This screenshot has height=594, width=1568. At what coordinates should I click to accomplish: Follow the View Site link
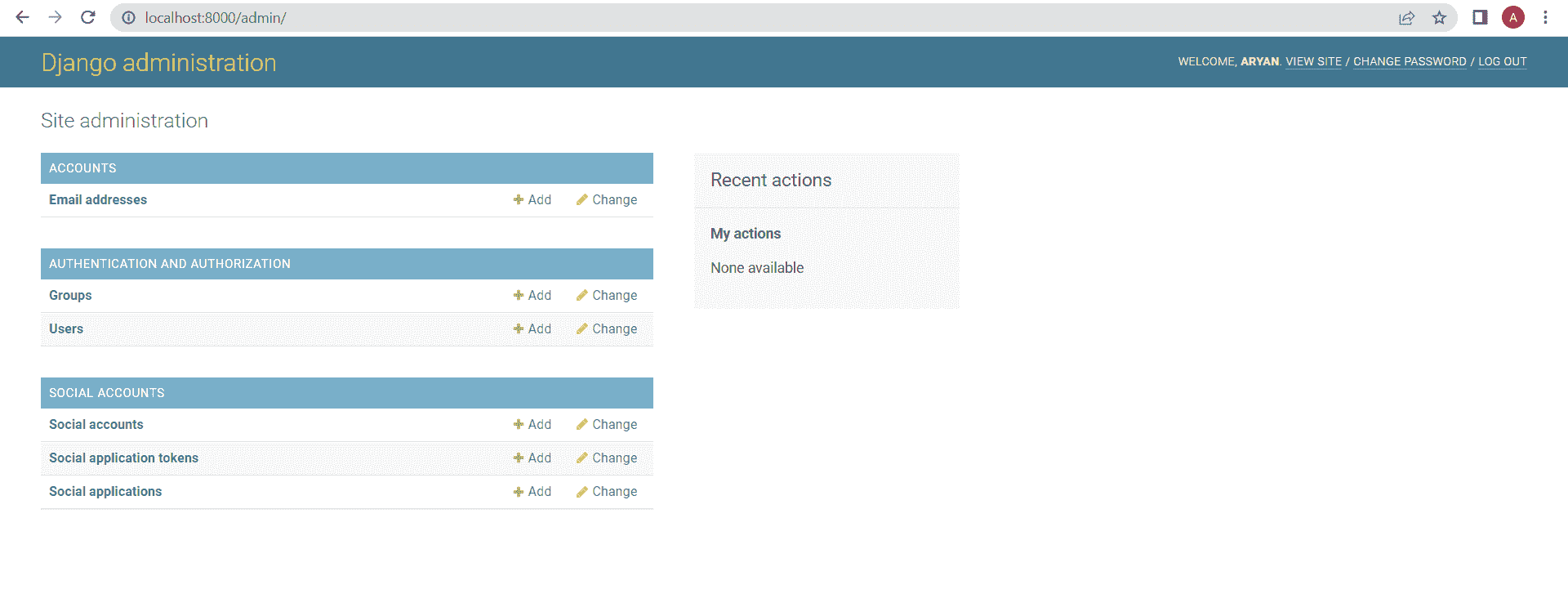tap(1313, 61)
